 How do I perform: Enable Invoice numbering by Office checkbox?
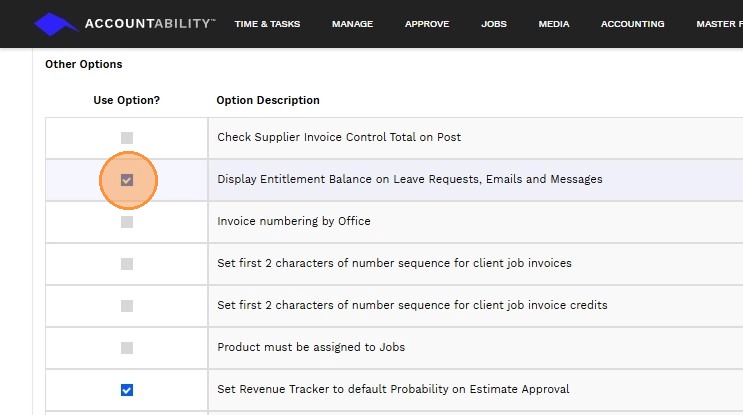pyautogui.click(x=127, y=222)
